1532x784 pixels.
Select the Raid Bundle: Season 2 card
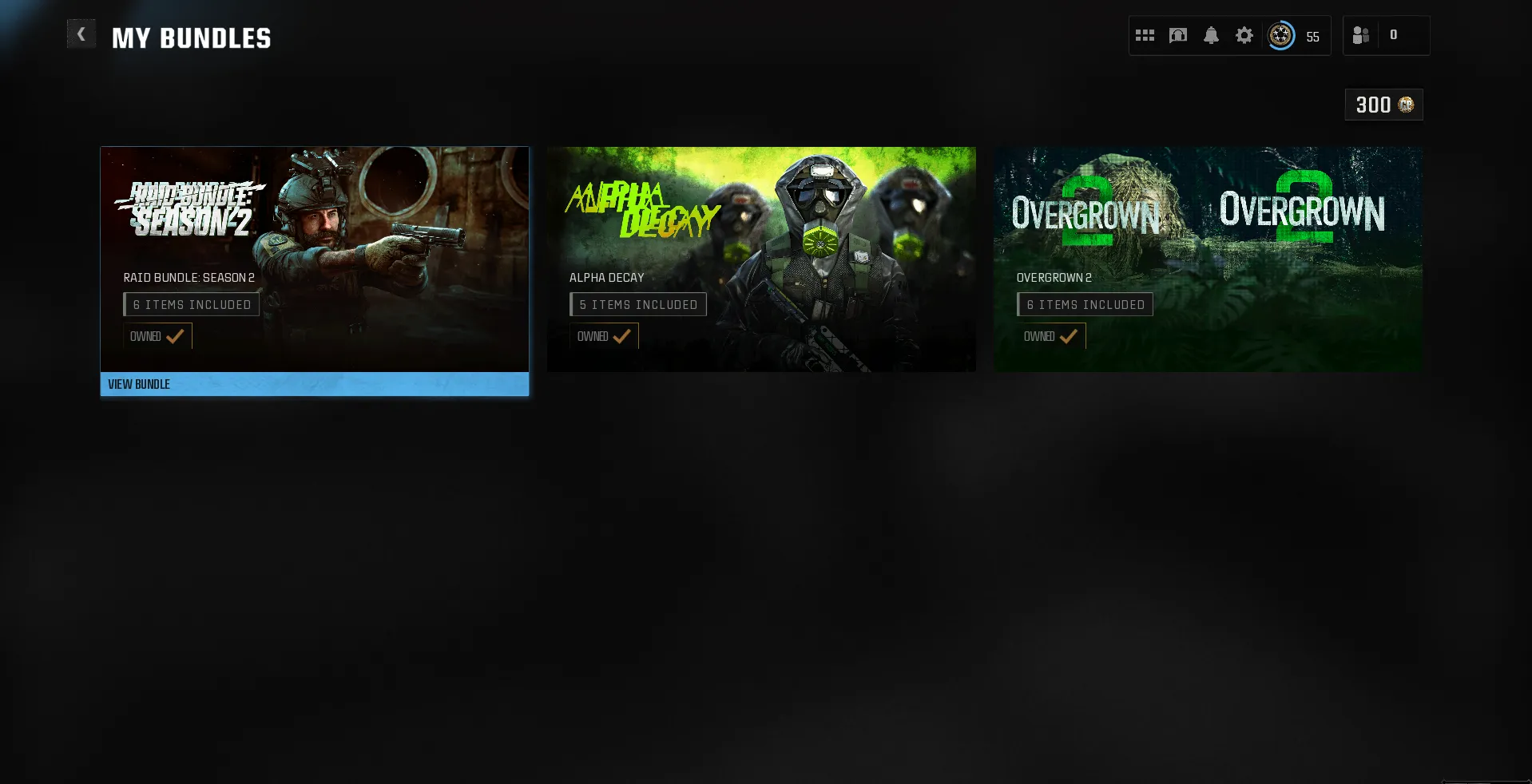[314, 259]
